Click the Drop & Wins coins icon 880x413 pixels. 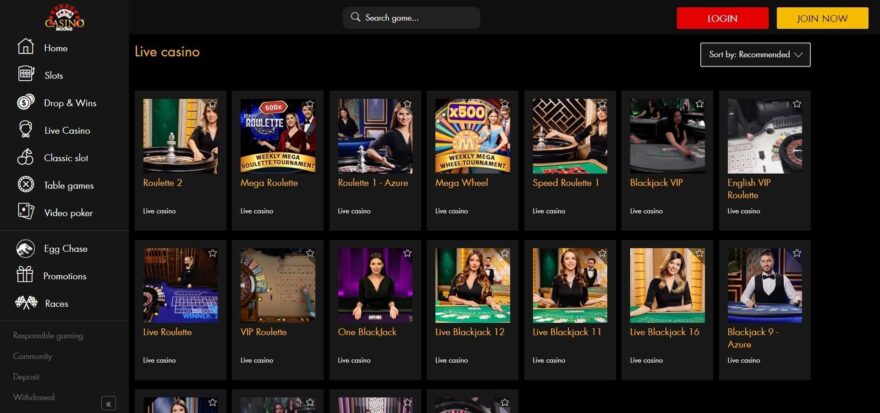click(25, 102)
